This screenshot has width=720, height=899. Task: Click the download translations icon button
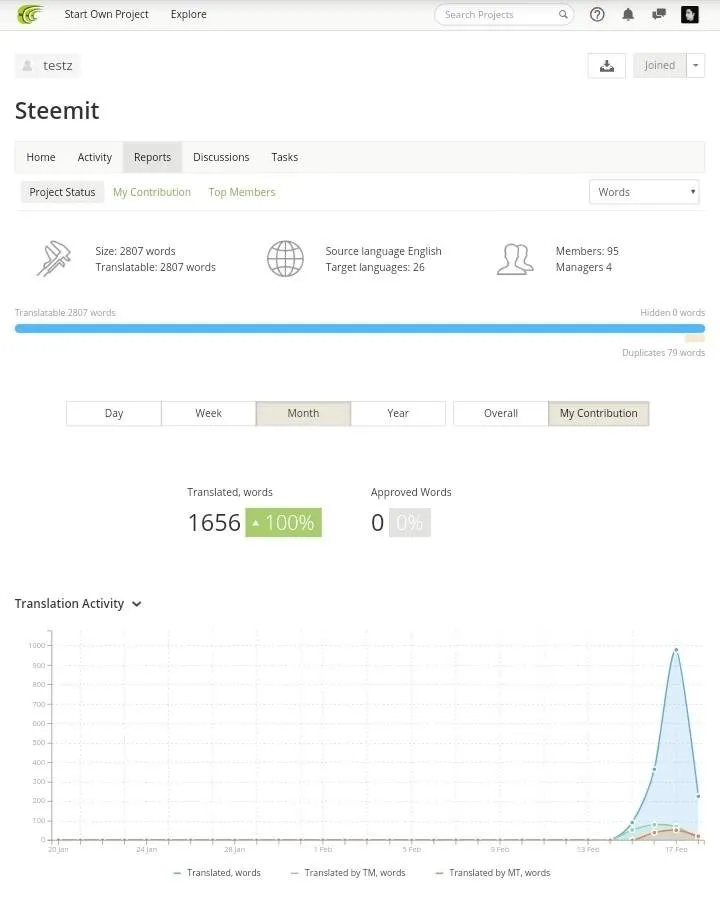point(606,65)
